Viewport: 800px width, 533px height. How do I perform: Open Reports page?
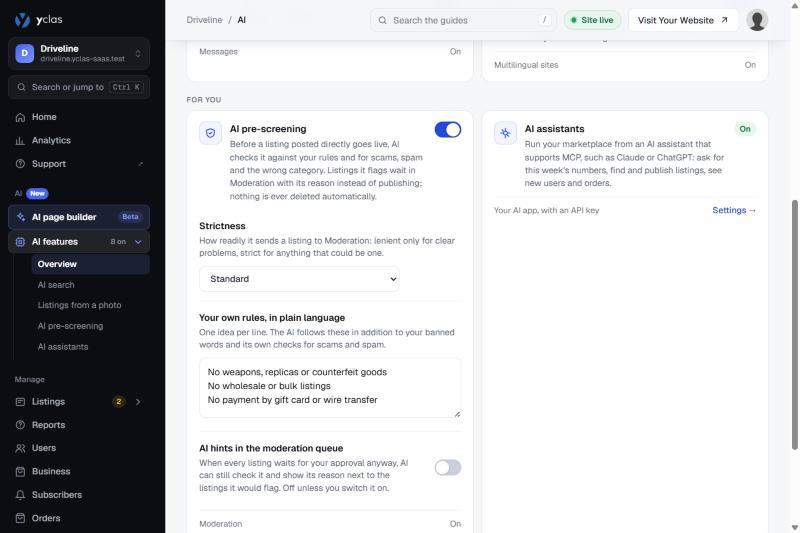point(79,425)
